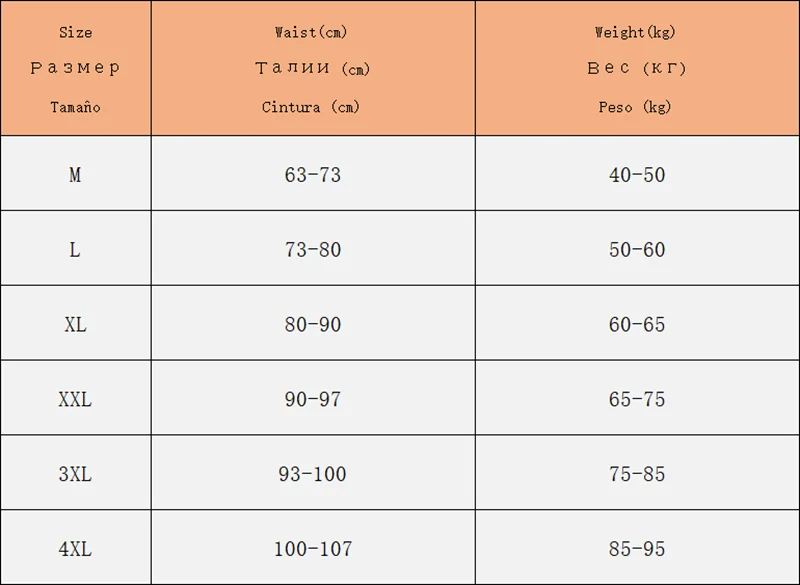Viewport: 800px width, 585px height.
Task: Select the XL size cell
Action: coord(75,324)
